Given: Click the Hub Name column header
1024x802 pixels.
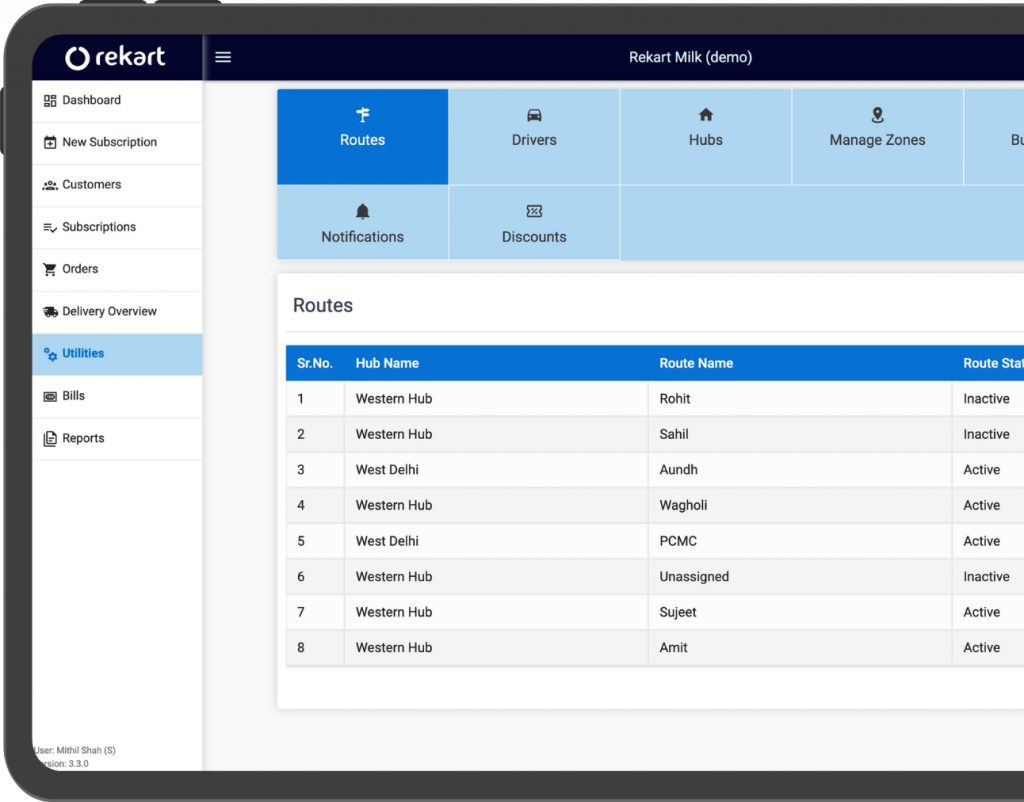Looking at the screenshot, I should [387, 363].
